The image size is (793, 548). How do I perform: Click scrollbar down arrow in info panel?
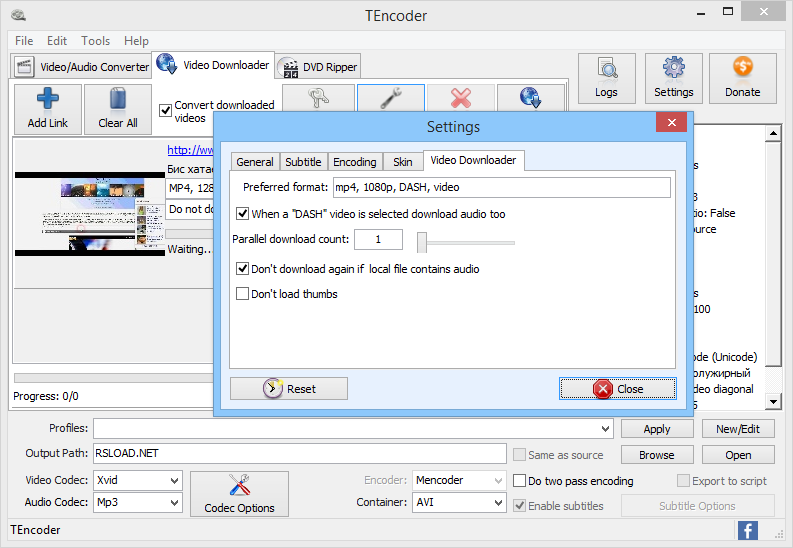[x=773, y=402]
